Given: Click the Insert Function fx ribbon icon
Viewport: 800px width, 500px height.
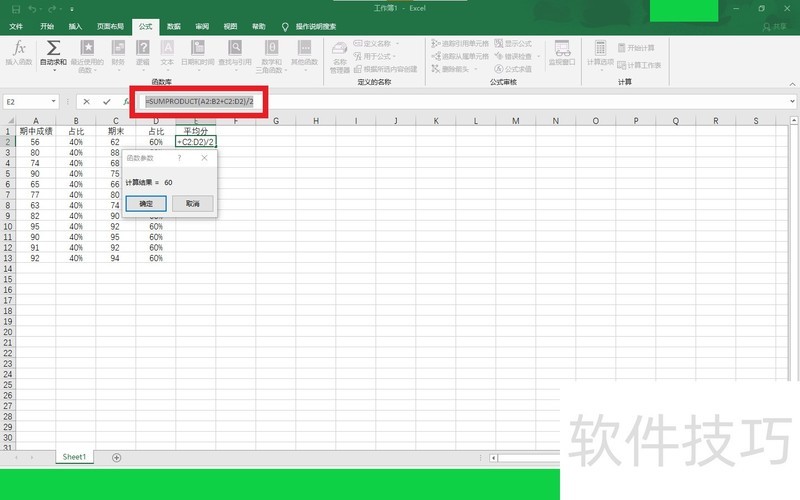Looking at the screenshot, I should click(x=19, y=53).
